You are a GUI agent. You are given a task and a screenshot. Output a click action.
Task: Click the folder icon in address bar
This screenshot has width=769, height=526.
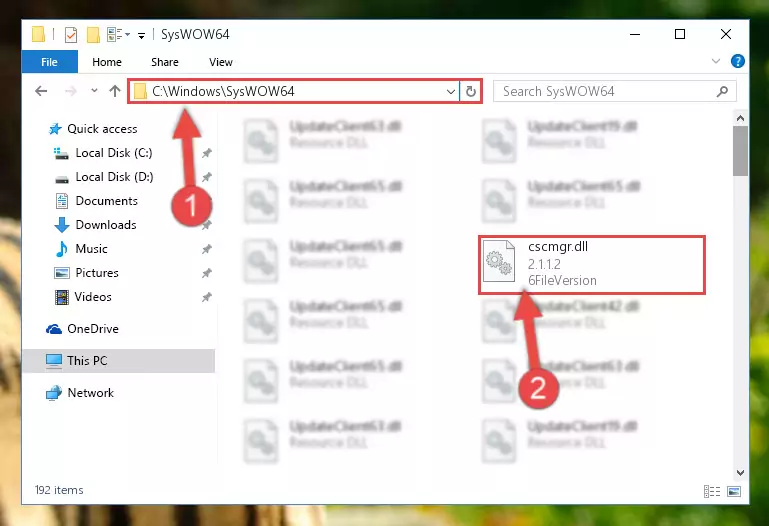tap(140, 91)
